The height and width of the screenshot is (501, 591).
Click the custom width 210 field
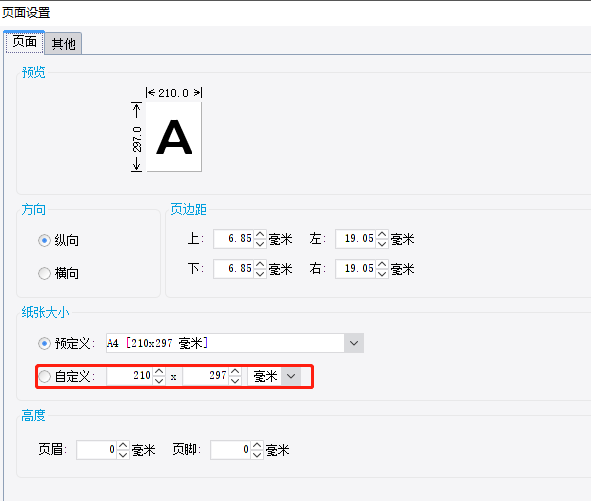click(130, 376)
